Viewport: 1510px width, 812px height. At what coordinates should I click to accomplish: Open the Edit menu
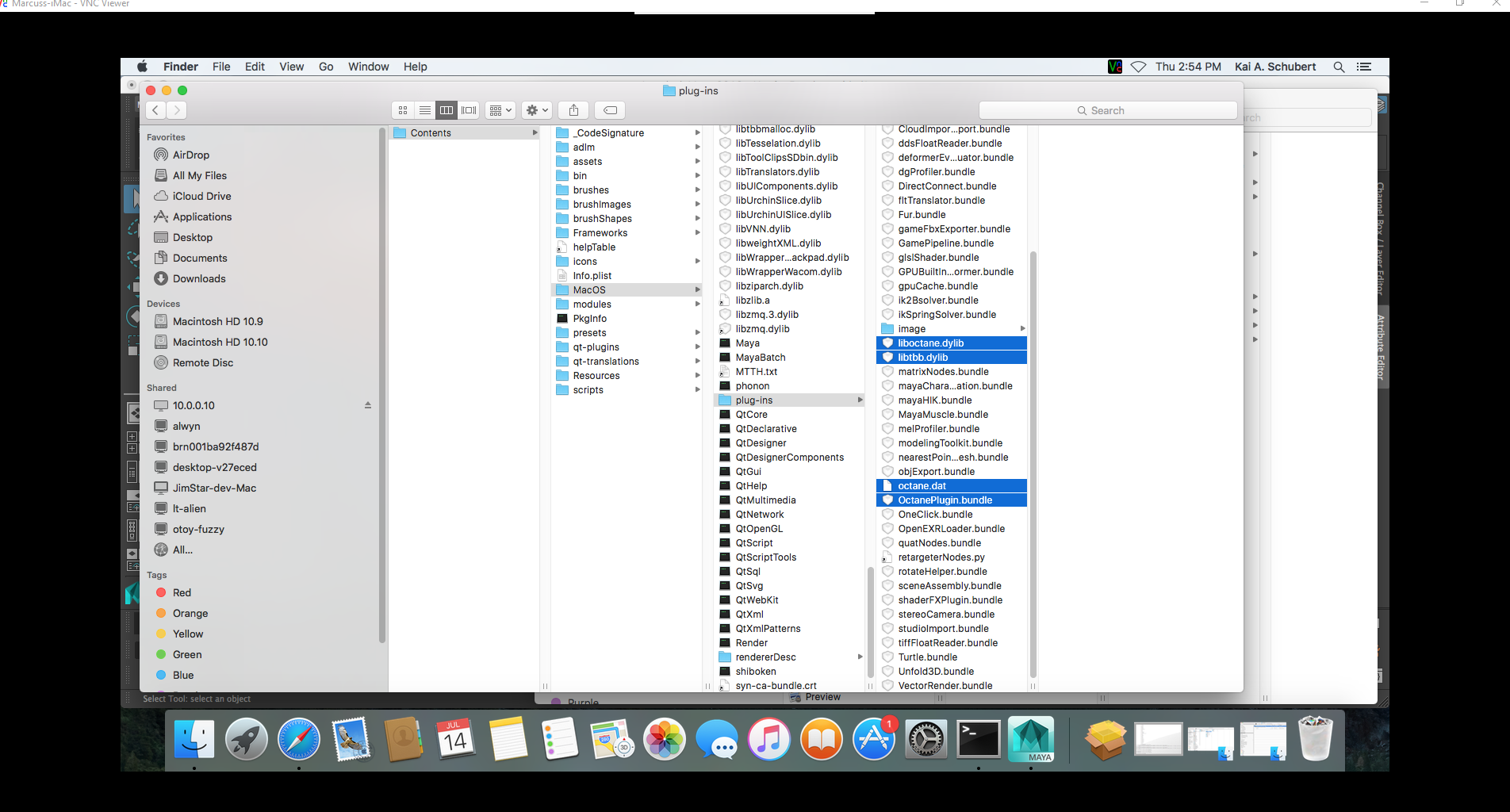tap(255, 67)
